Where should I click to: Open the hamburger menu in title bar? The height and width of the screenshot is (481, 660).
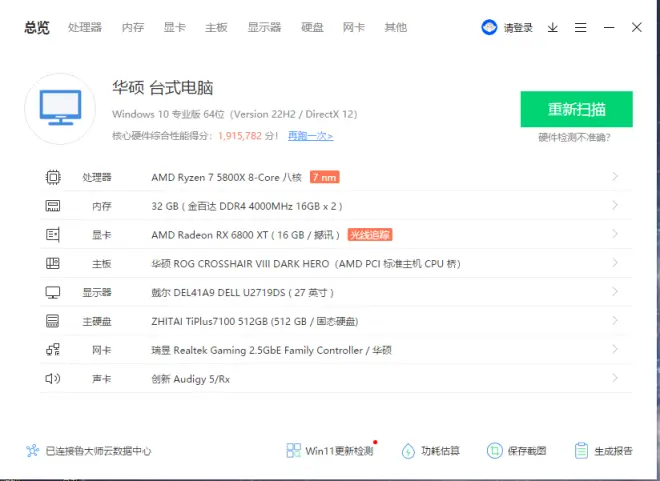pyautogui.click(x=580, y=28)
